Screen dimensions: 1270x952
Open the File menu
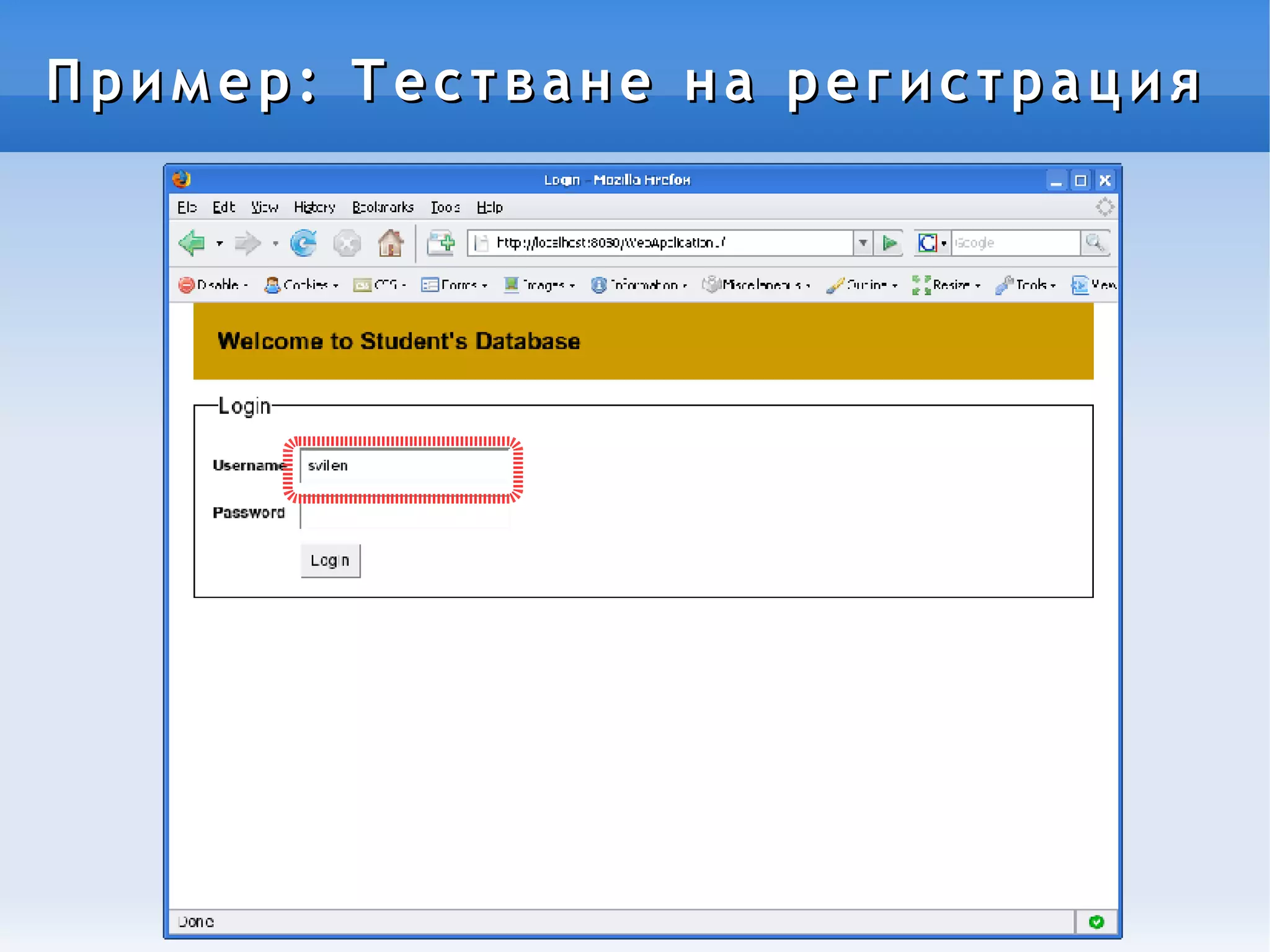pyautogui.click(x=187, y=207)
